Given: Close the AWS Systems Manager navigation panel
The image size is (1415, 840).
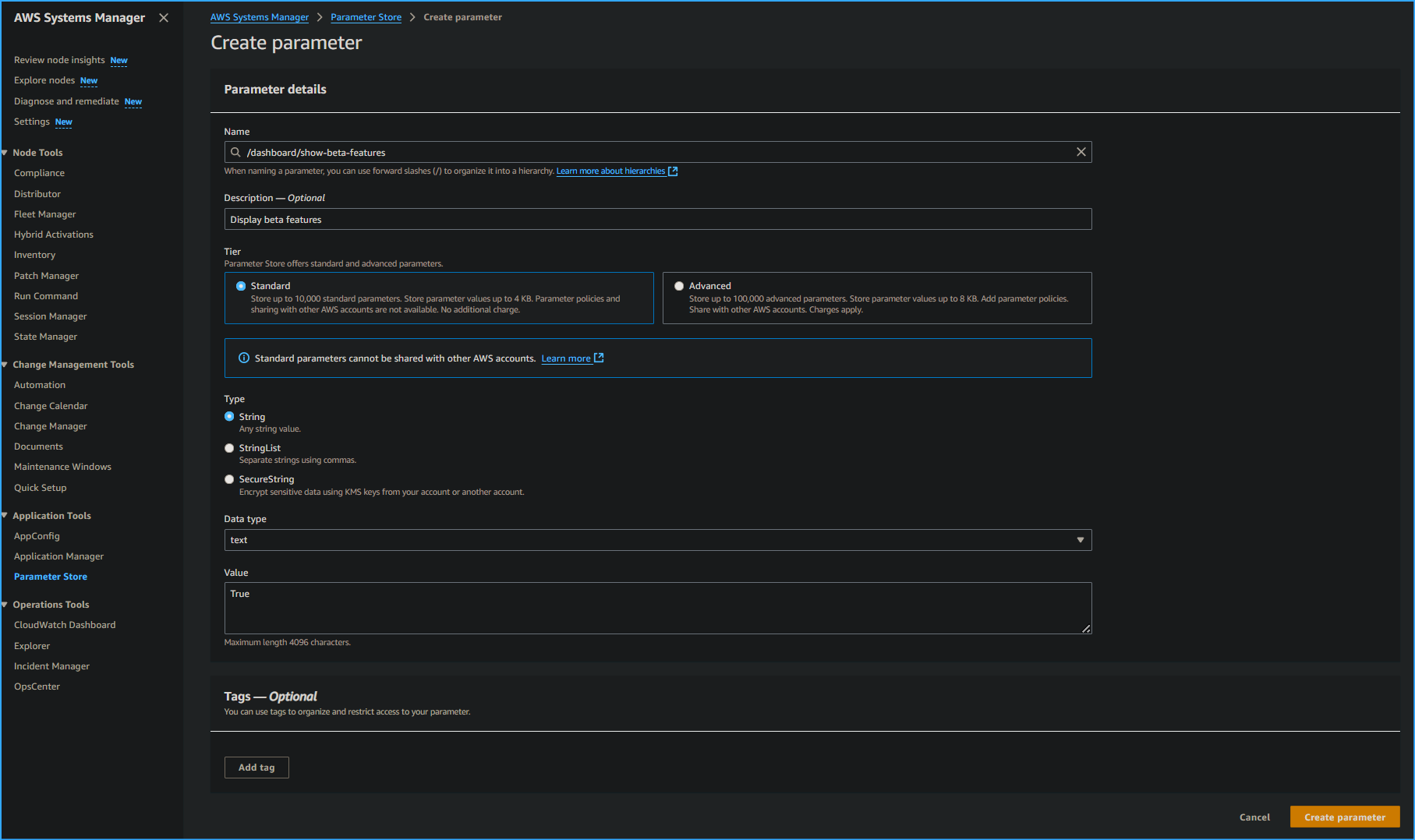Looking at the screenshot, I should [x=163, y=17].
